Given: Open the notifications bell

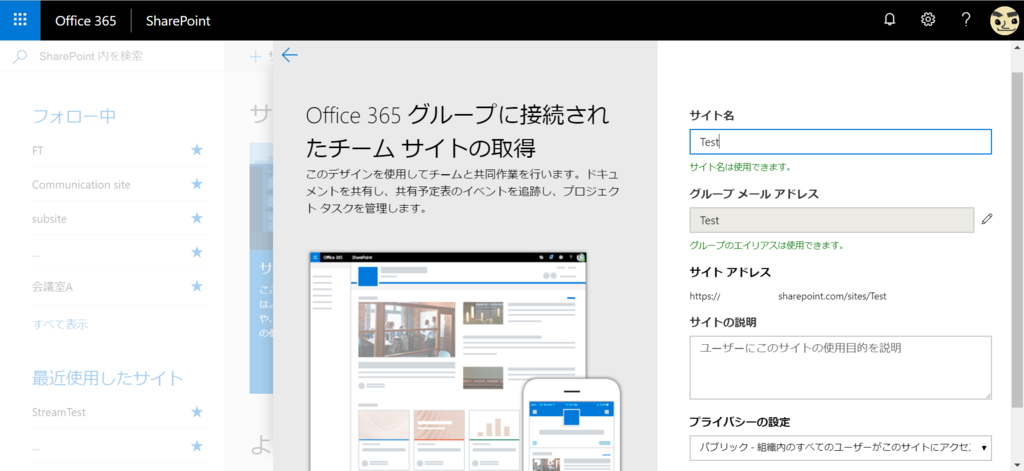Looking at the screenshot, I should coord(889,20).
